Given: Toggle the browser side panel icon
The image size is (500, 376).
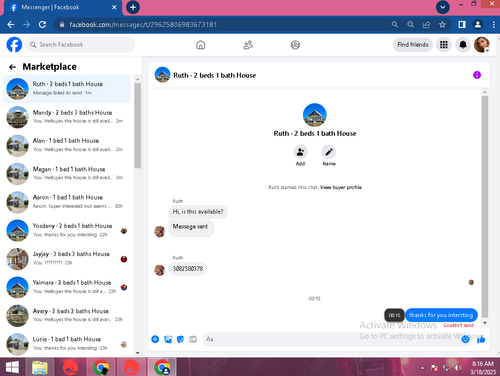Looking at the screenshot, I should pos(462,24).
